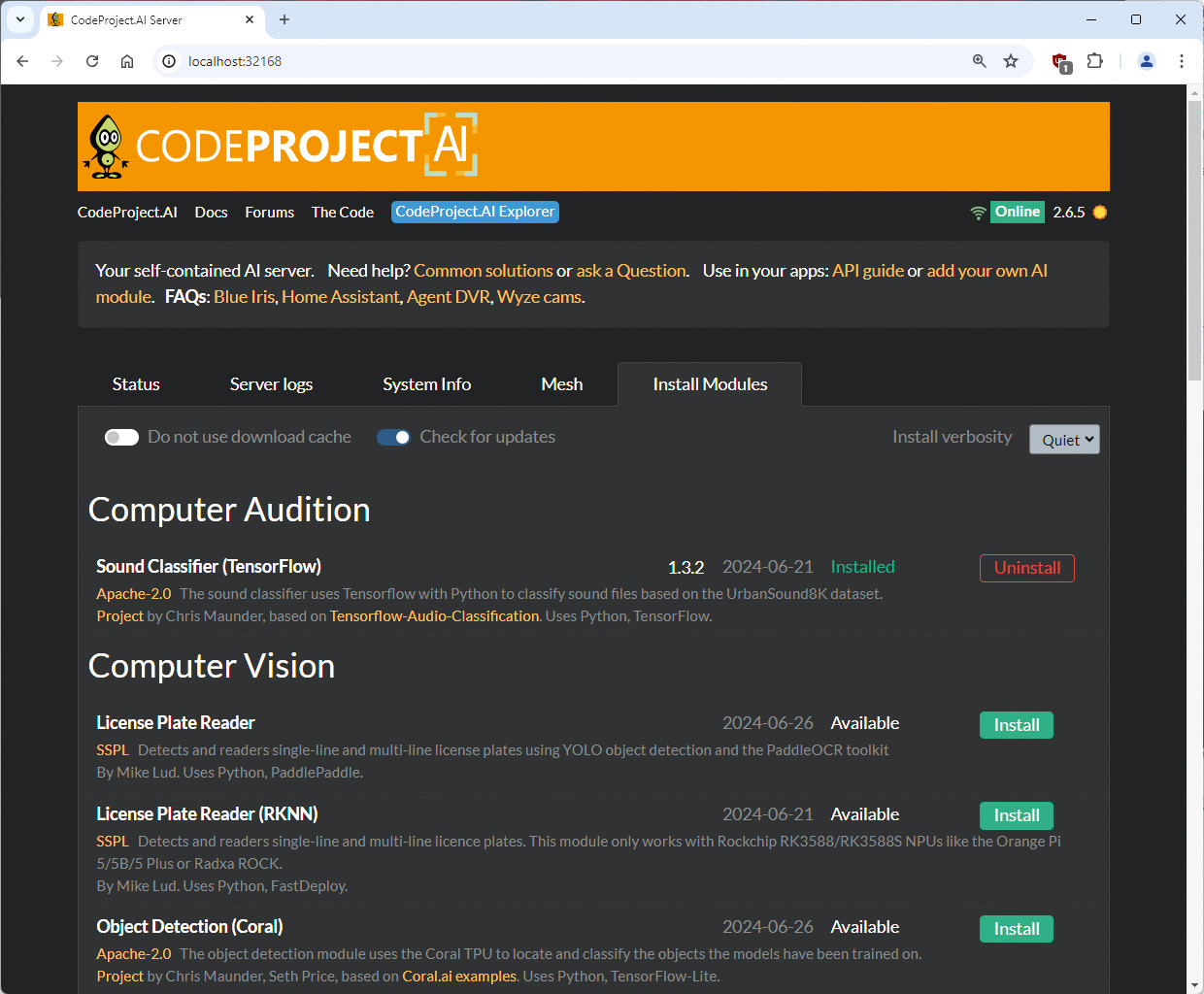Close the CodeProject.AI Server tab
This screenshot has height=994, width=1204.
(x=250, y=19)
